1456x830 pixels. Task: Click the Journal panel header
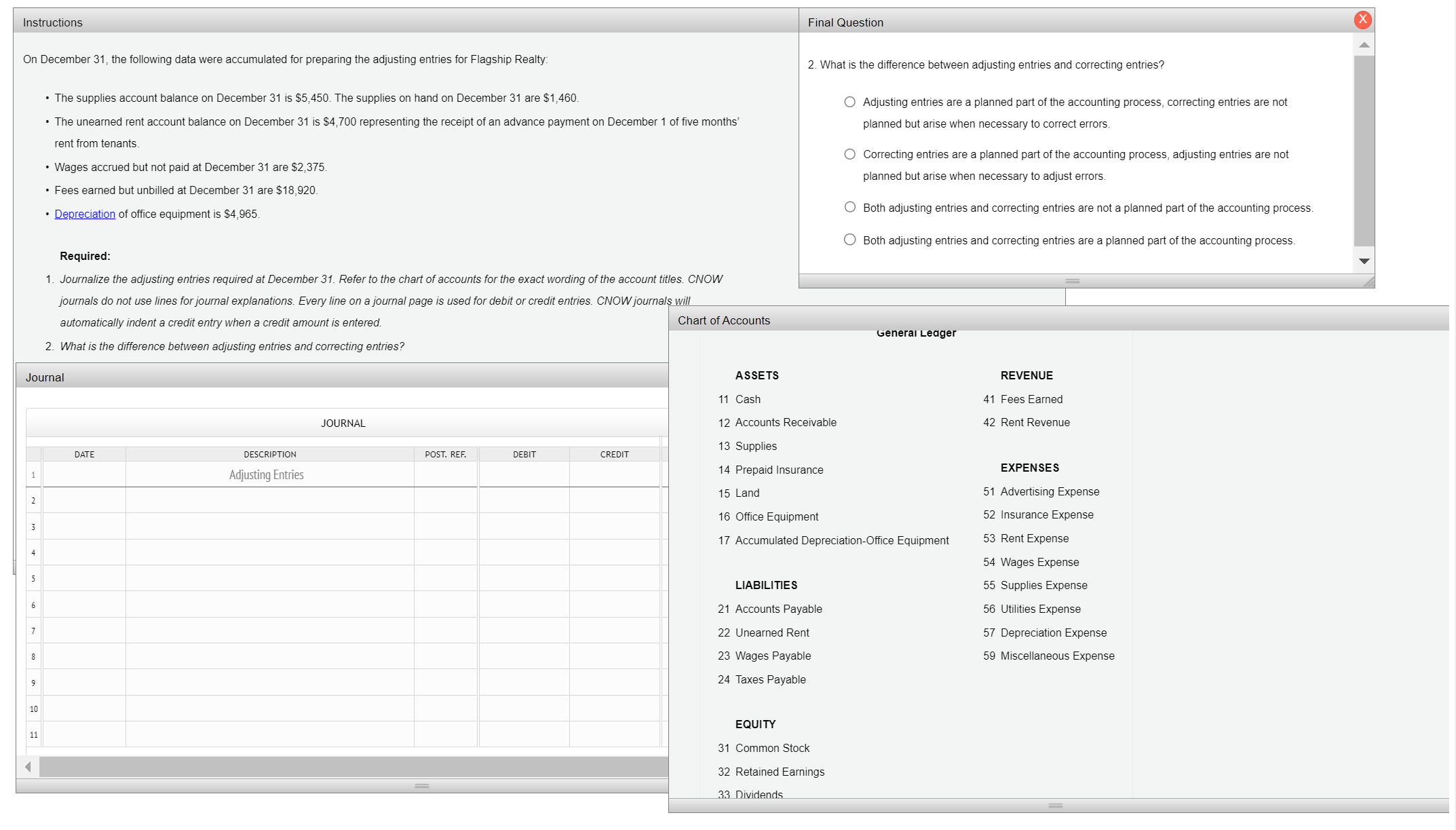tap(339, 377)
